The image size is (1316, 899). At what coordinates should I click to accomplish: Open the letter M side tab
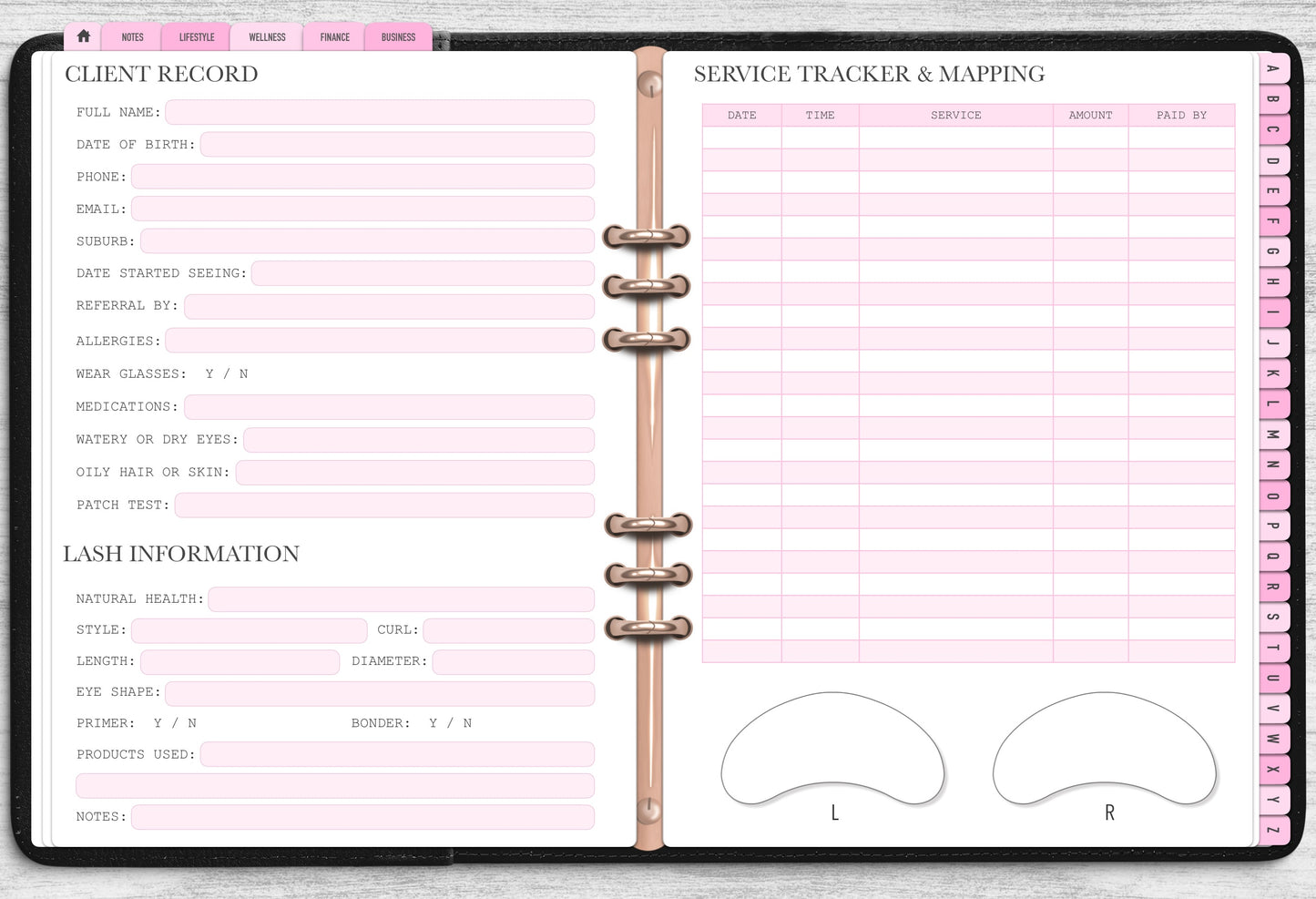pyautogui.click(x=1273, y=434)
